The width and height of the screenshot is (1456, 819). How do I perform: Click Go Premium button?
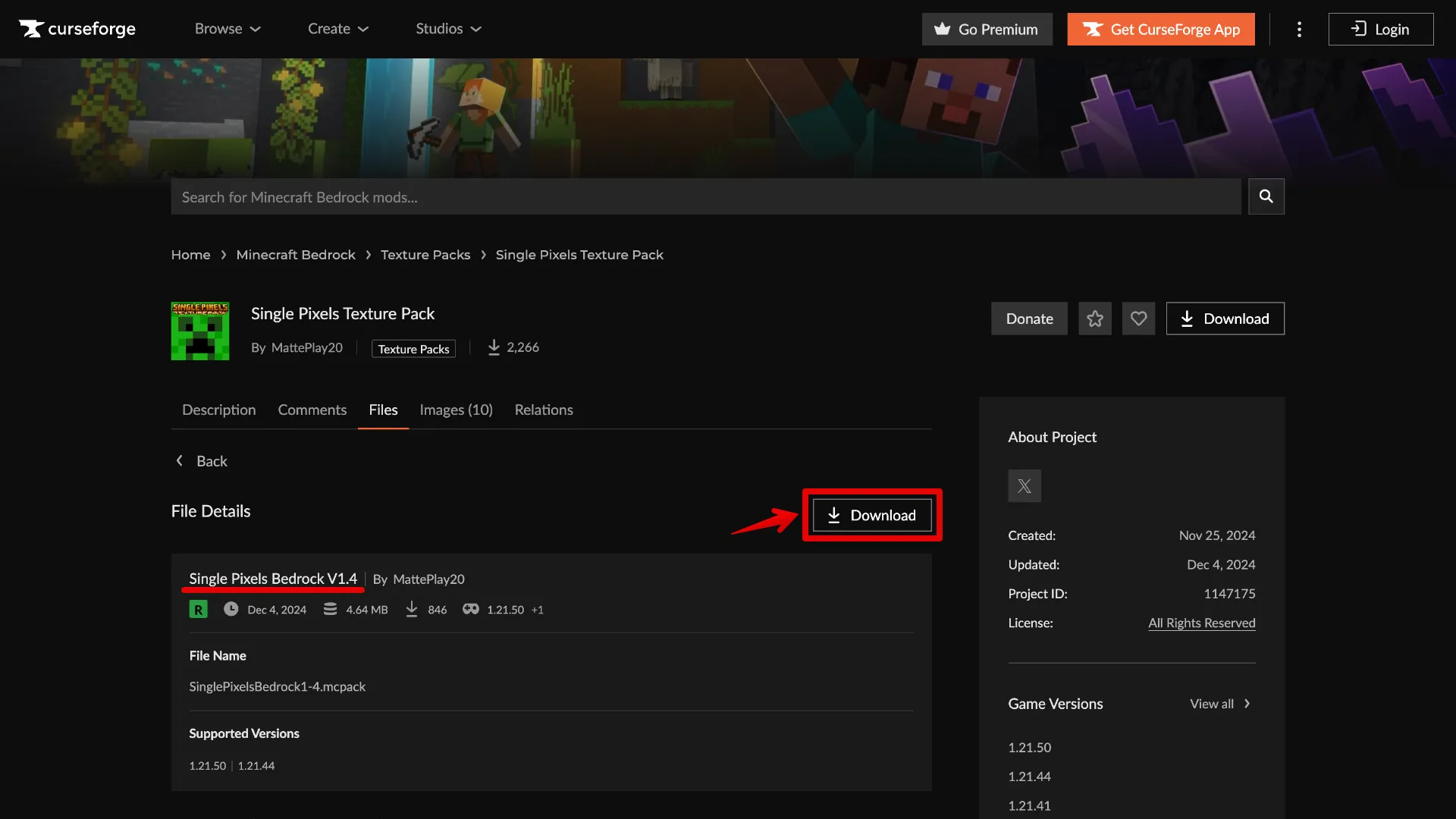pos(987,29)
